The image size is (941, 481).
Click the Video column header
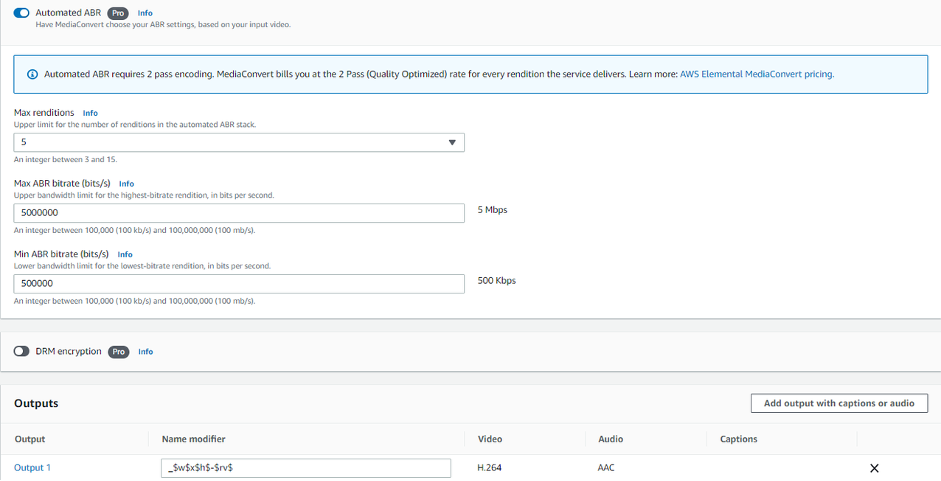point(490,439)
